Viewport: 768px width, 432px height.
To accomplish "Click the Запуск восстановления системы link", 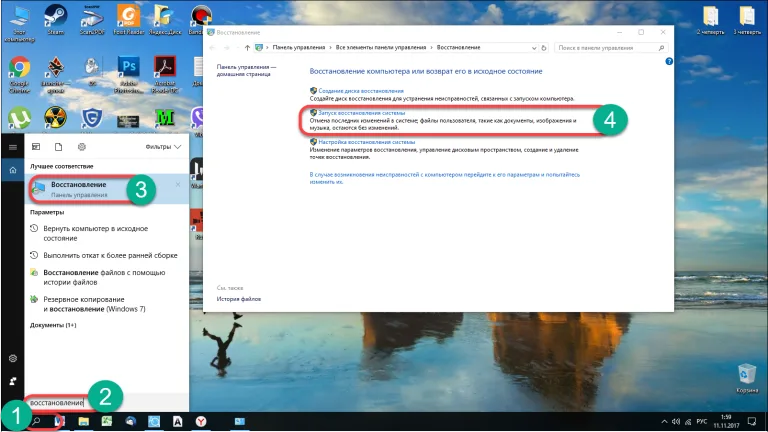I will click(361, 113).
